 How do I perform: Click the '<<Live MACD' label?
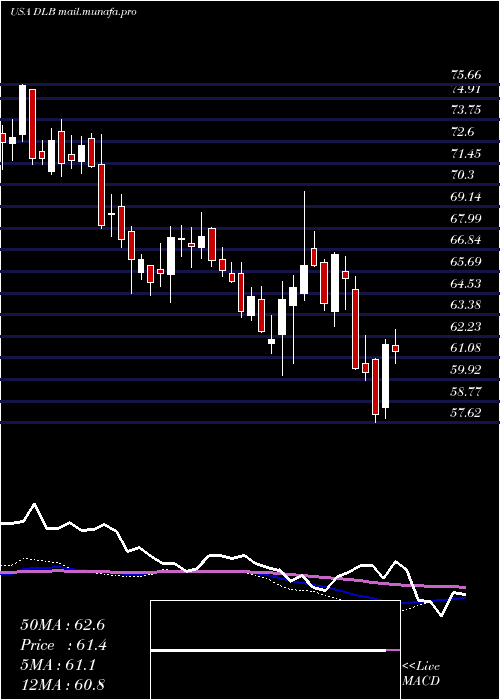tap(421, 673)
